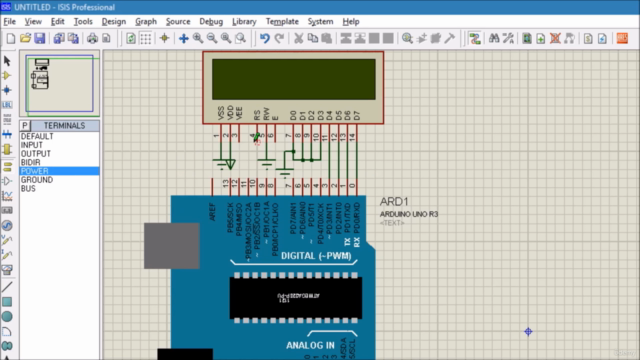Save the current design

39,38
